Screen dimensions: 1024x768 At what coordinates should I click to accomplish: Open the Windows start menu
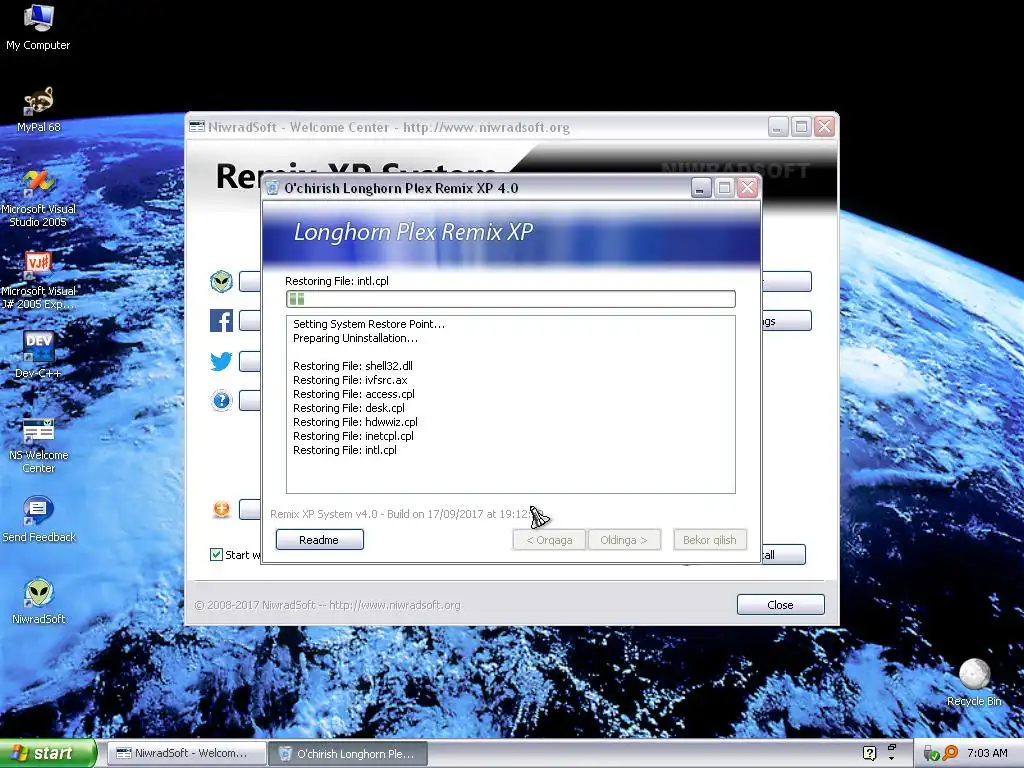click(x=48, y=753)
